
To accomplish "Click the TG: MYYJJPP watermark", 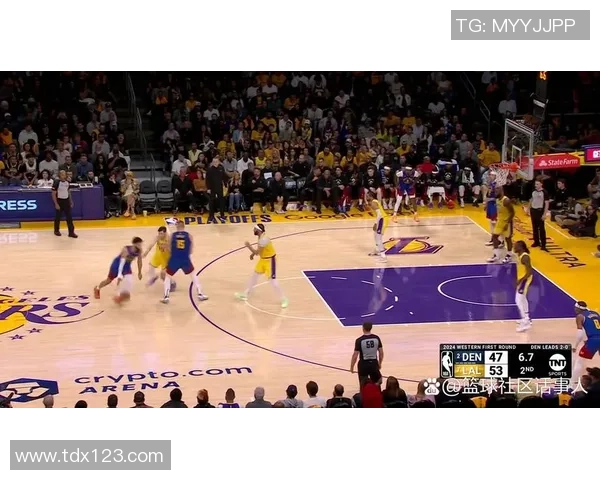I will (x=520, y=25).
